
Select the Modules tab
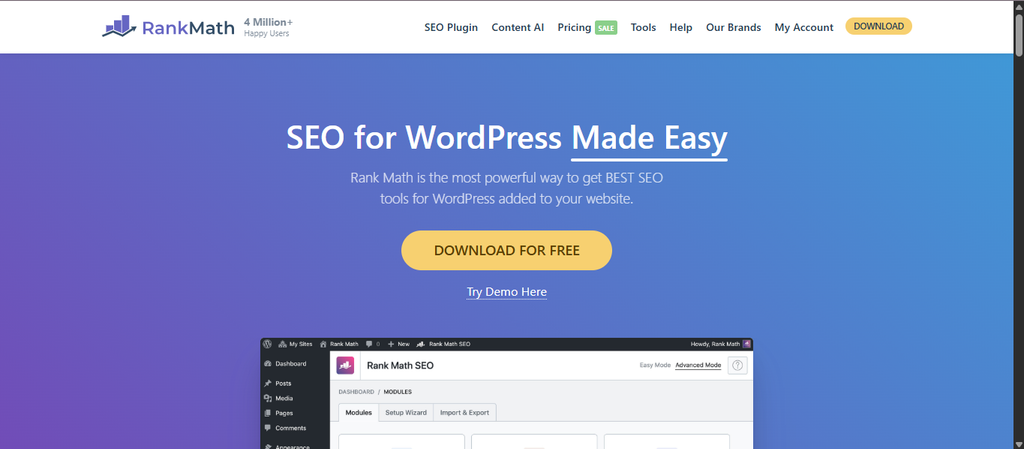coord(359,412)
